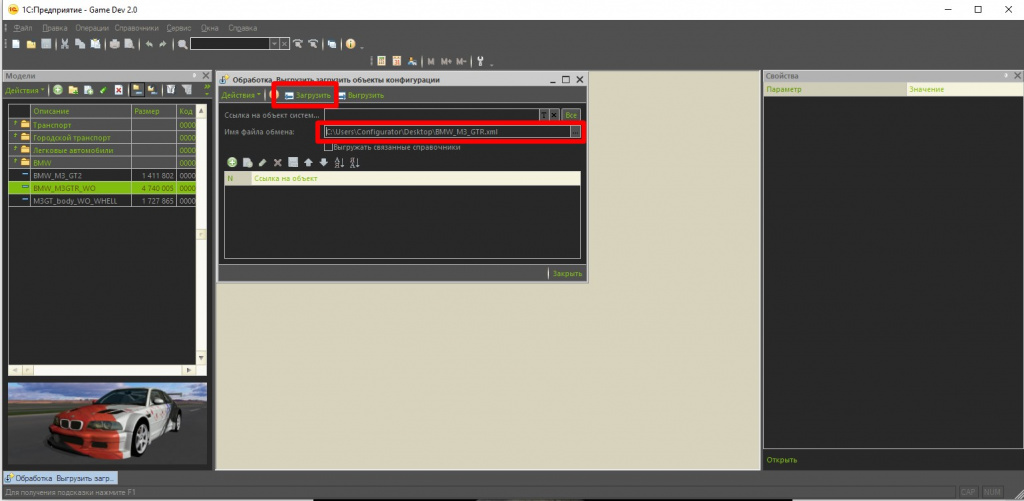This screenshot has height=501, width=1024.
Task: Click the undo arrow icon
Action: click(149, 44)
